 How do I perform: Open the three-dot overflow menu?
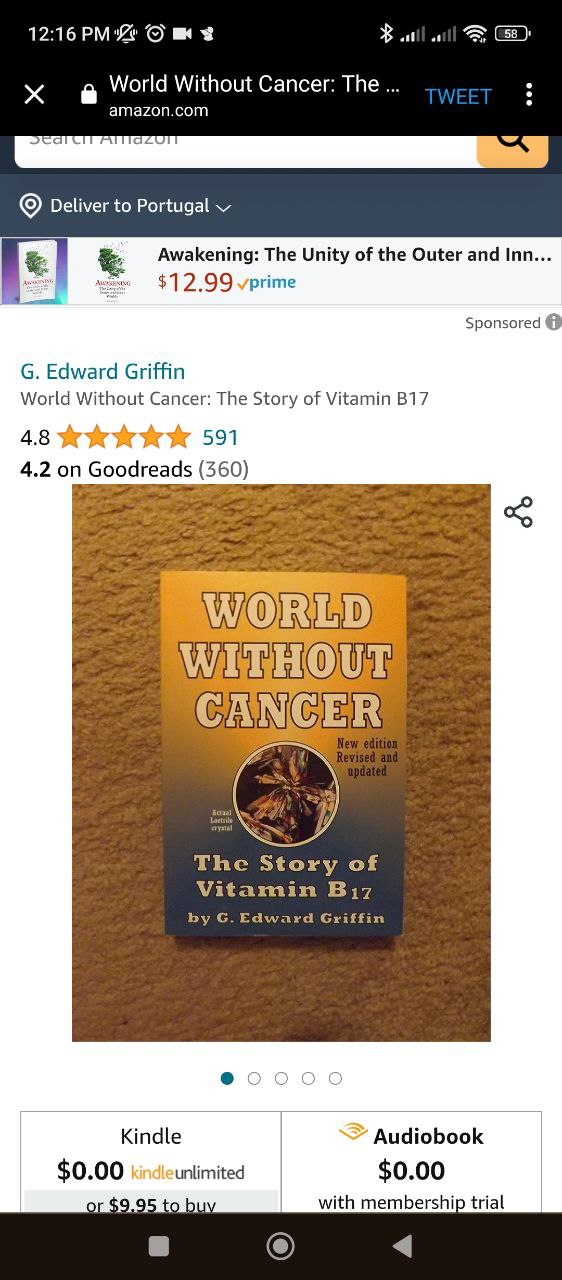[x=529, y=95]
